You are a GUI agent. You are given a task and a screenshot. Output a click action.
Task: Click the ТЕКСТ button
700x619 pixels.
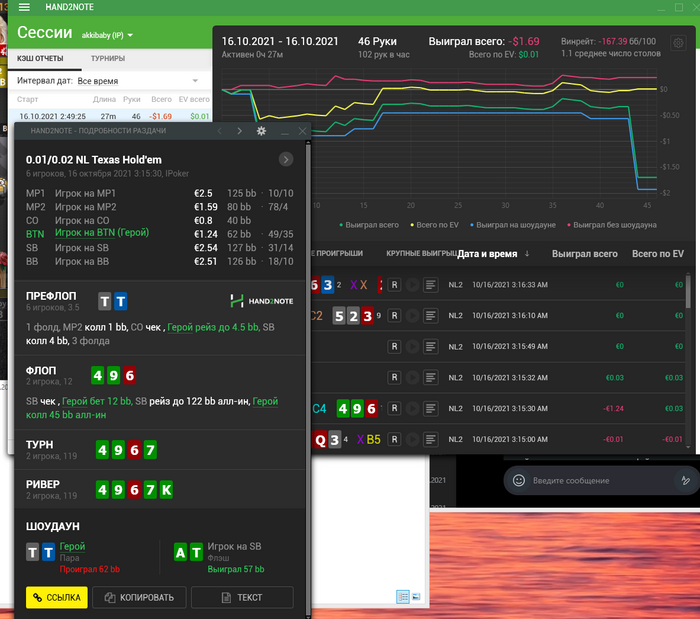(242, 598)
